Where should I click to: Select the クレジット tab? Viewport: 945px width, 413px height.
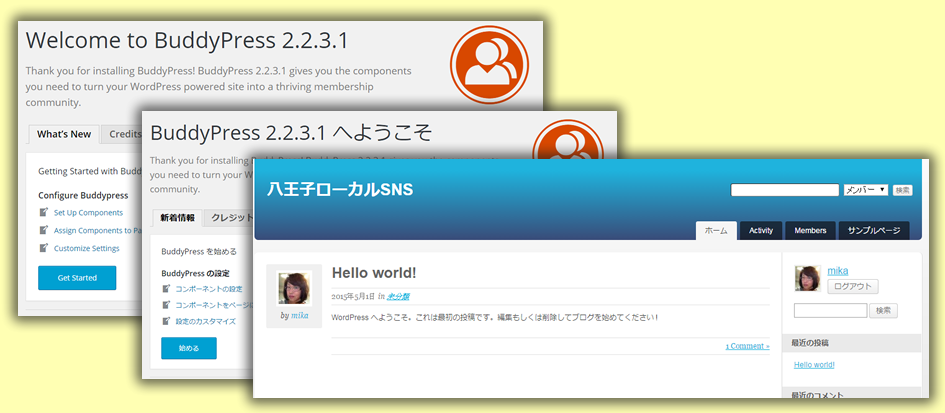230,218
